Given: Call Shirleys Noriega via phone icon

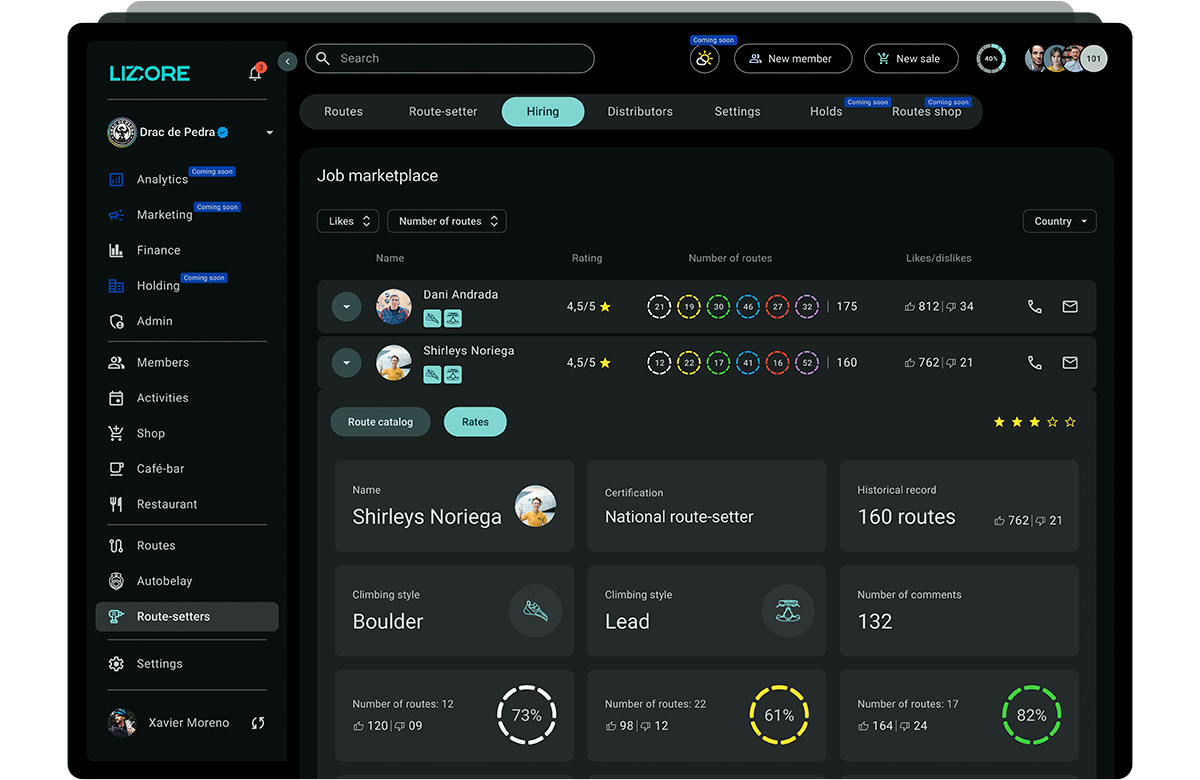Looking at the screenshot, I should [x=1035, y=363].
